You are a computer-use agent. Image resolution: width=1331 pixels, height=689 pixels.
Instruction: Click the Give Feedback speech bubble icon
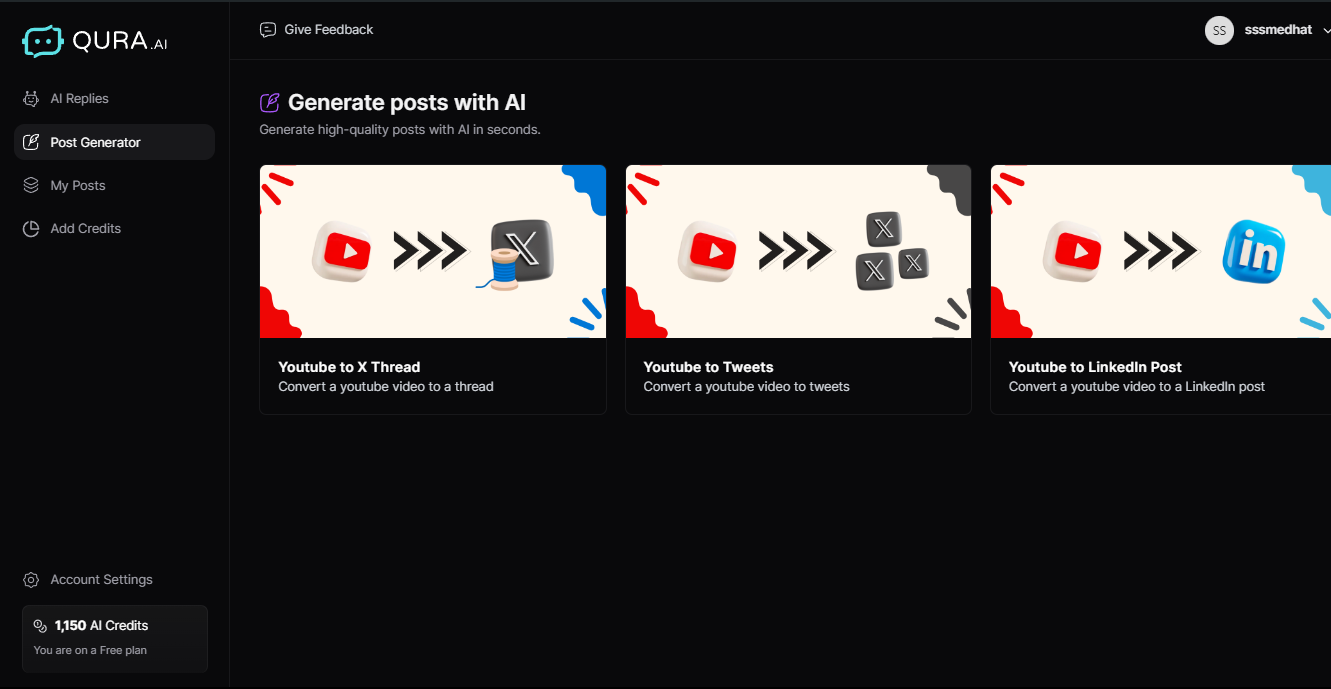(268, 30)
